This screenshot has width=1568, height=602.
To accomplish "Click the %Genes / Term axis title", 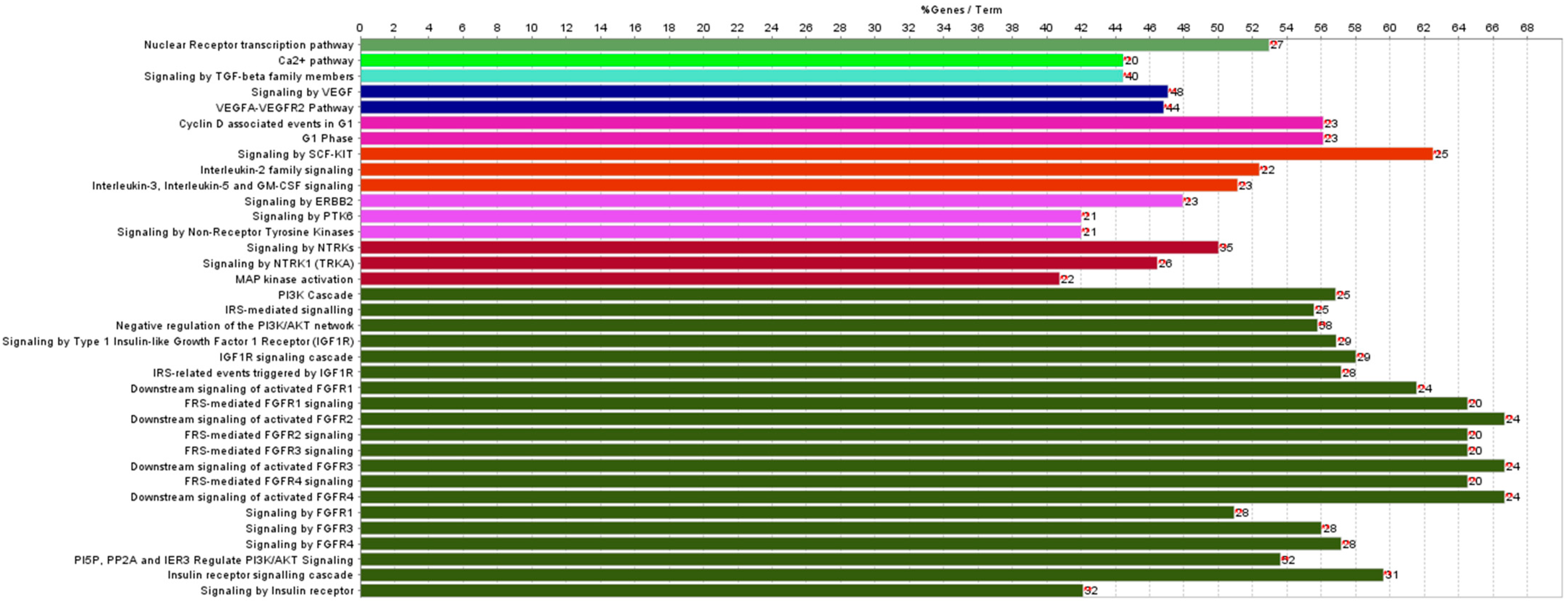I will (961, 10).
